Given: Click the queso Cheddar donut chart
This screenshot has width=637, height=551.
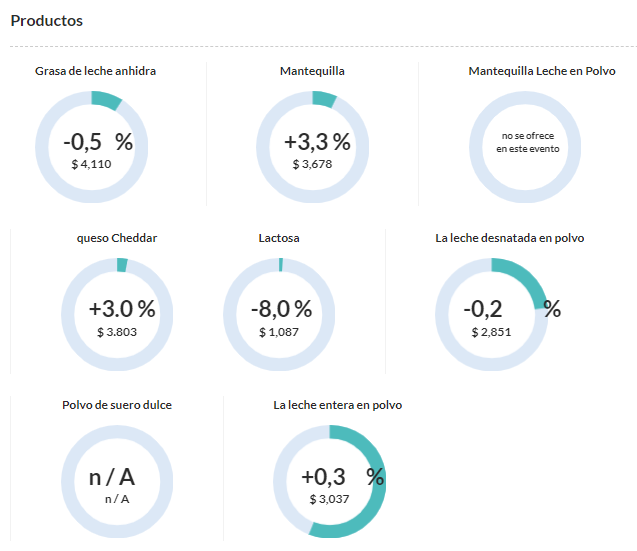Looking at the screenshot, I should 117,314.
